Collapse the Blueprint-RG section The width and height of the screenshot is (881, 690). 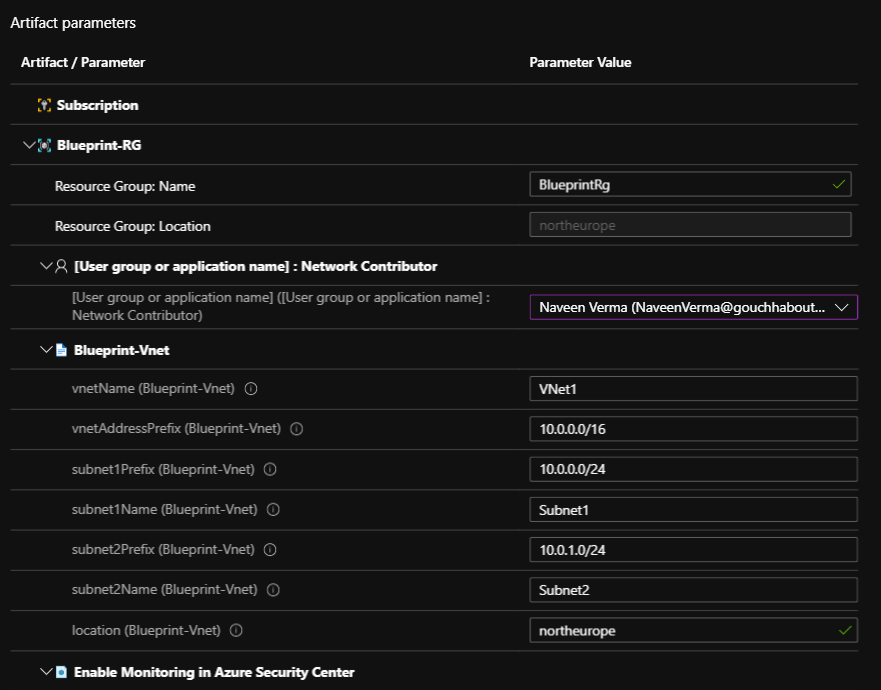tap(28, 145)
